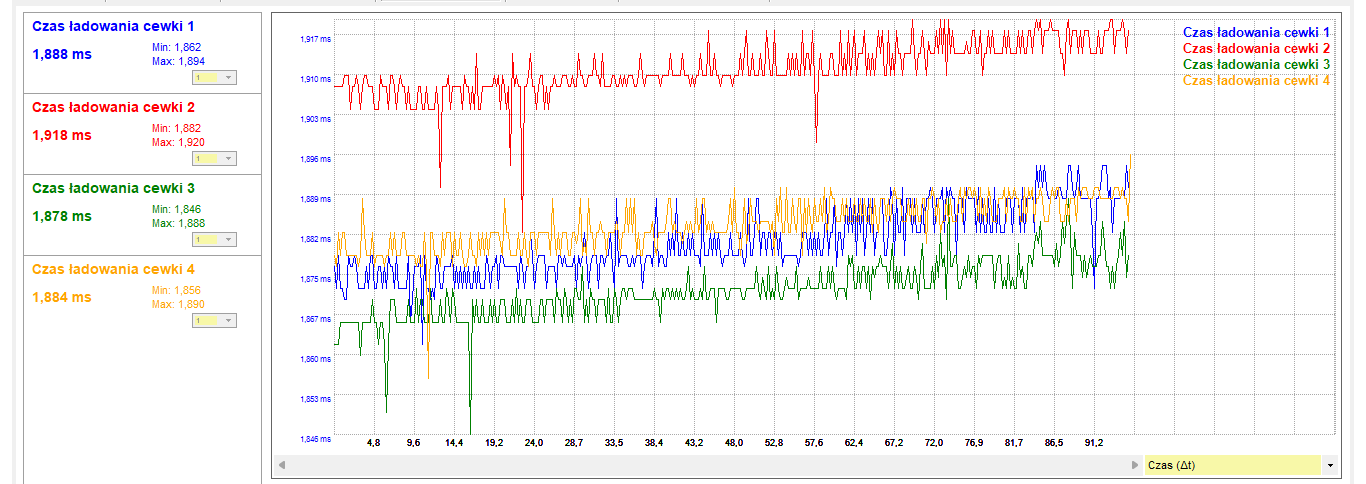Open the dropdown under Czas ładowania cewki 2
Screen dimensions: 1366x484
click(x=214, y=158)
